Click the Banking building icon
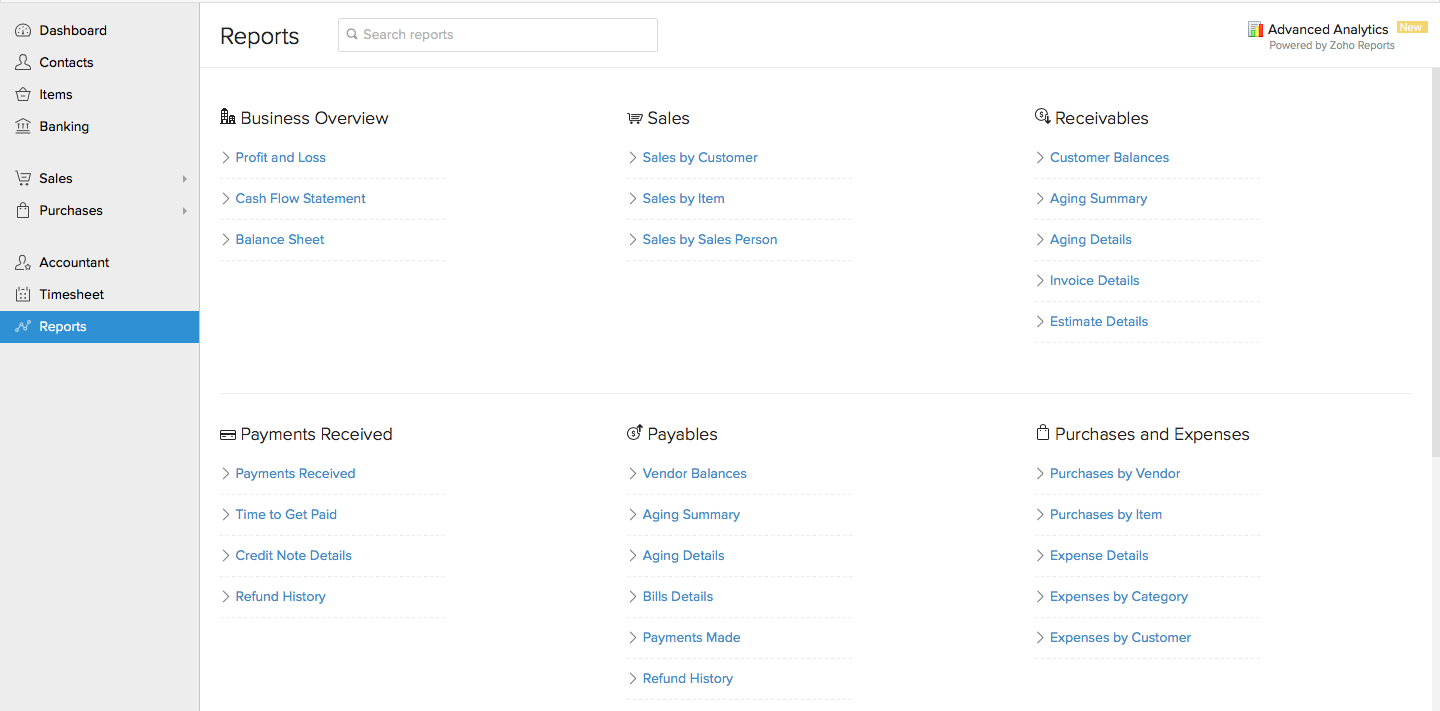The image size is (1440, 711). pos(23,127)
